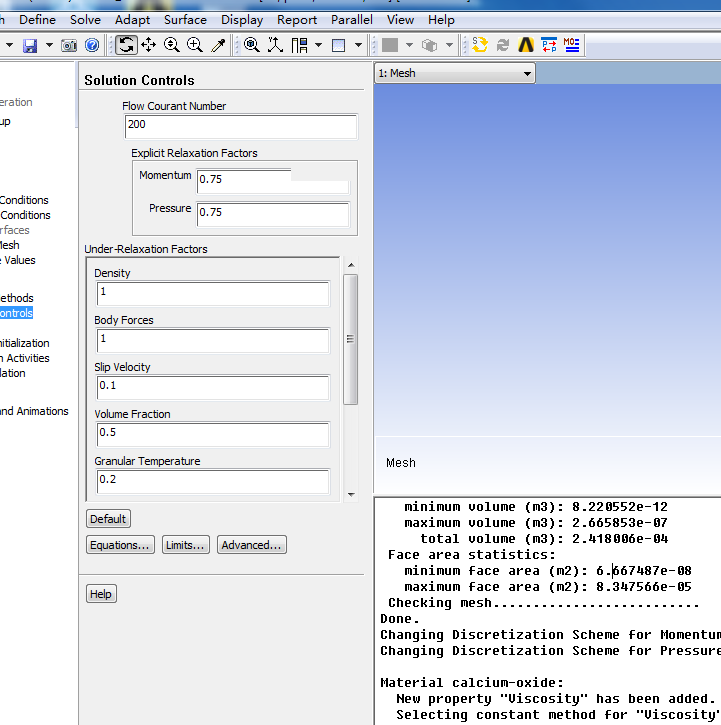Click the Equations... button

[120, 545]
